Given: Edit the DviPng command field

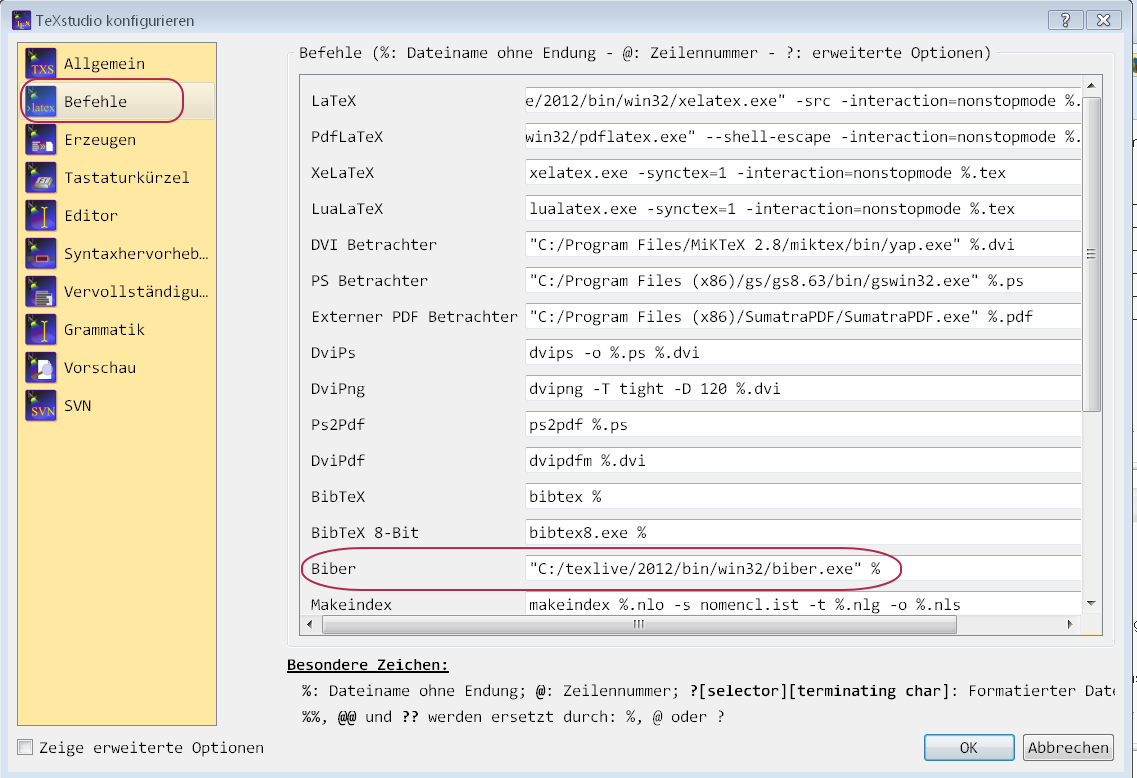Looking at the screenshot, I should [x=803, y=389].
